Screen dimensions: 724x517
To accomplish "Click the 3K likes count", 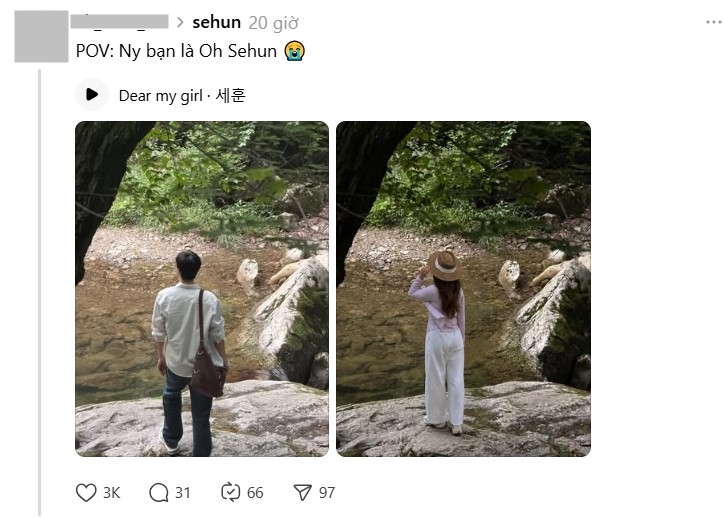I will tap(111, 493).
